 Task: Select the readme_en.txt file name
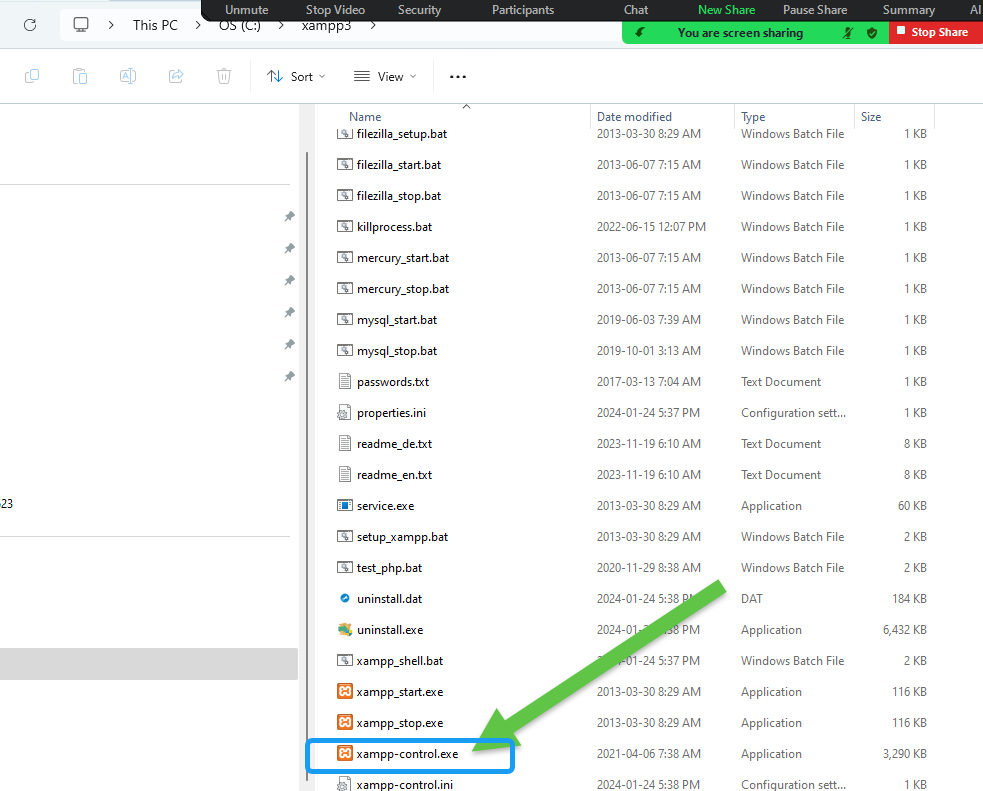click(394, 474)
